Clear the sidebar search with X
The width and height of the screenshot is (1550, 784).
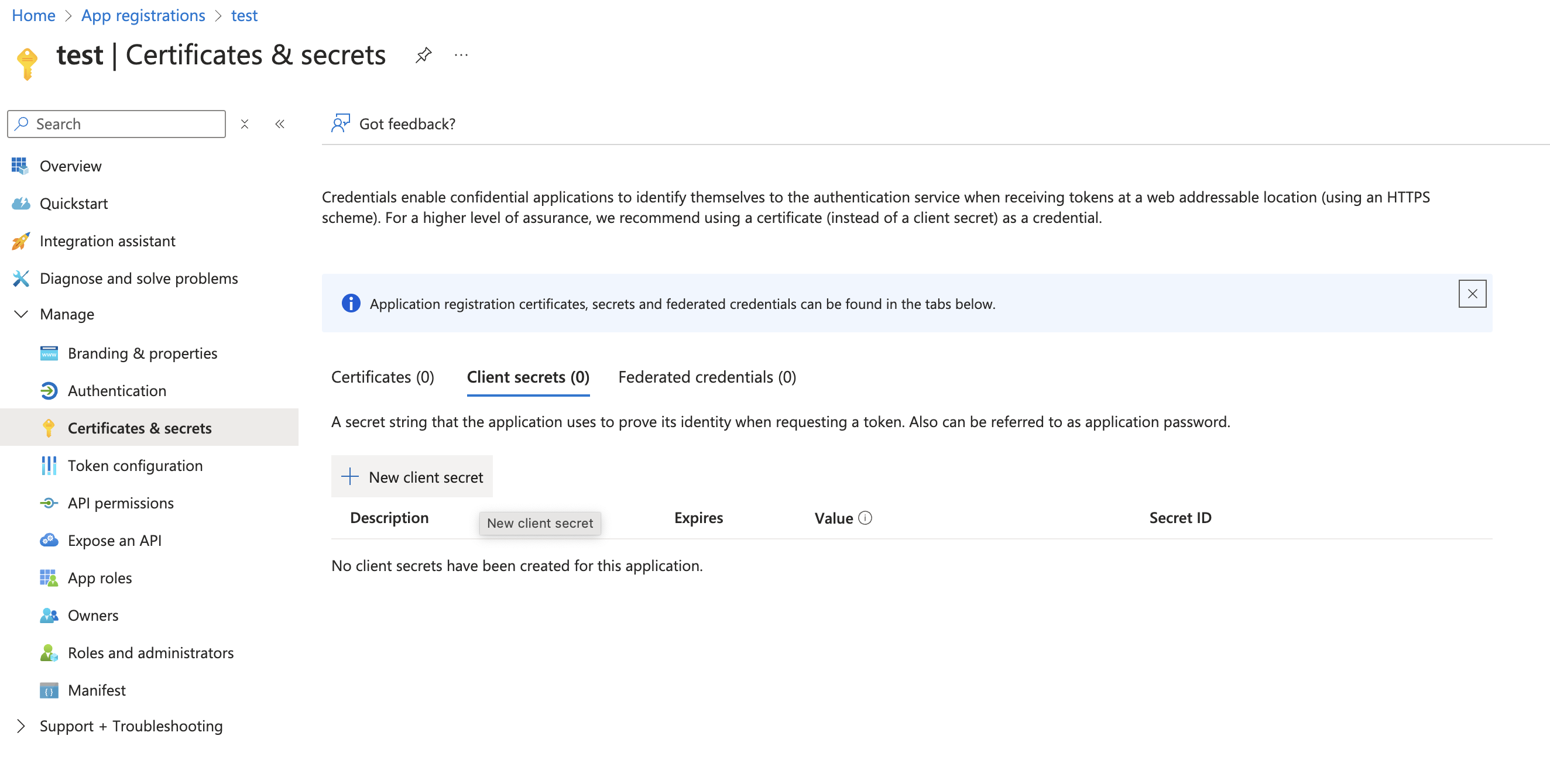point(244,124)
